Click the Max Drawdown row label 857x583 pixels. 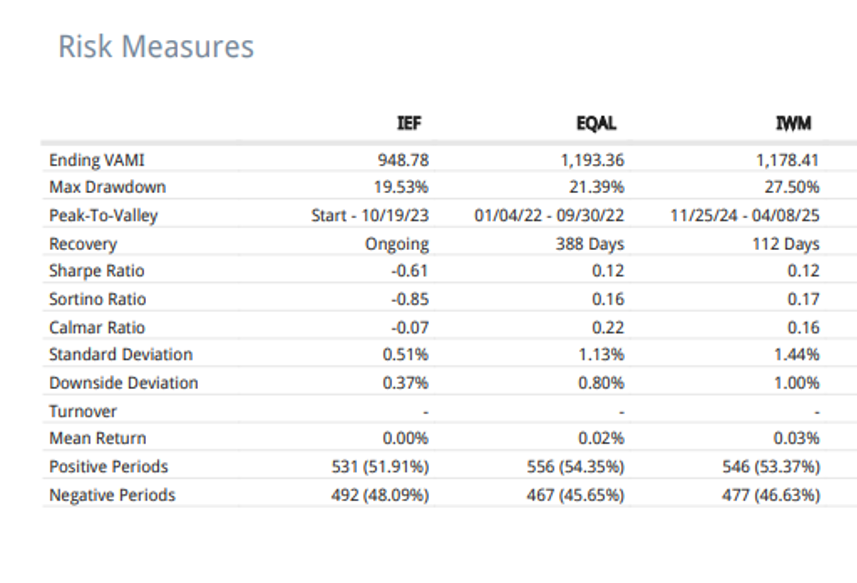click(107, 187)
